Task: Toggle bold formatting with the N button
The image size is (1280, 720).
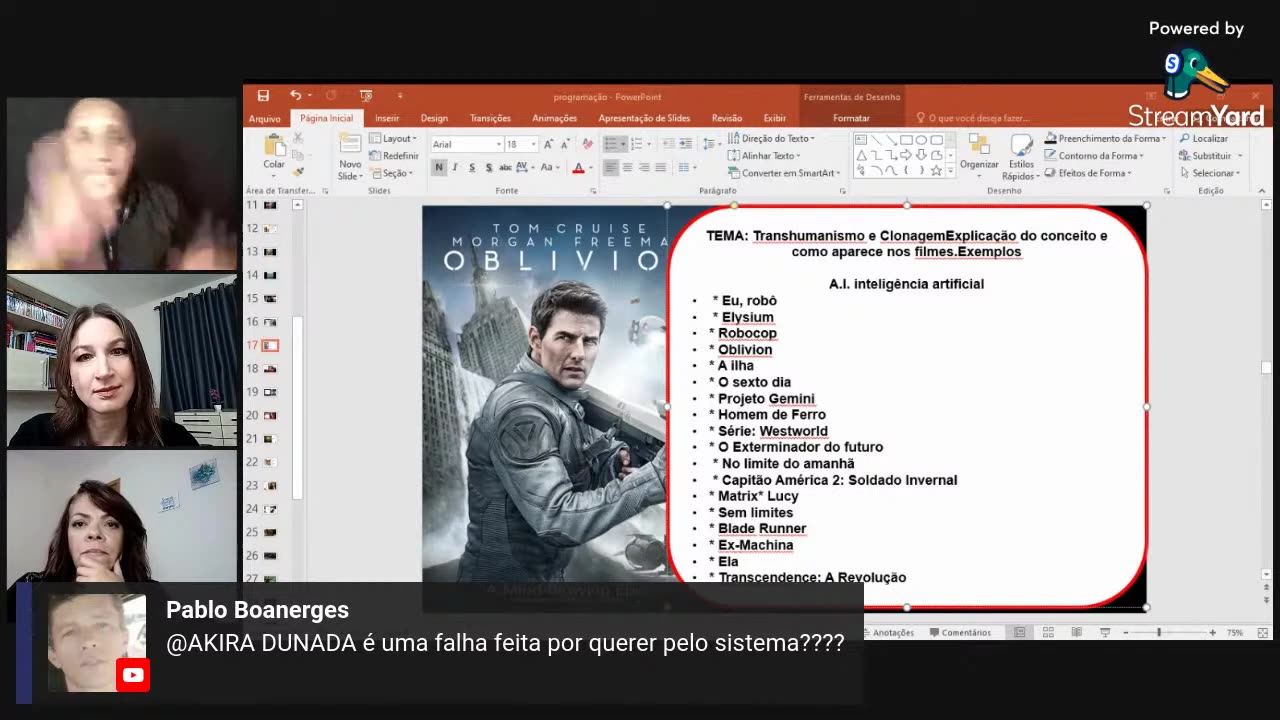Action: tap(438, 168)
